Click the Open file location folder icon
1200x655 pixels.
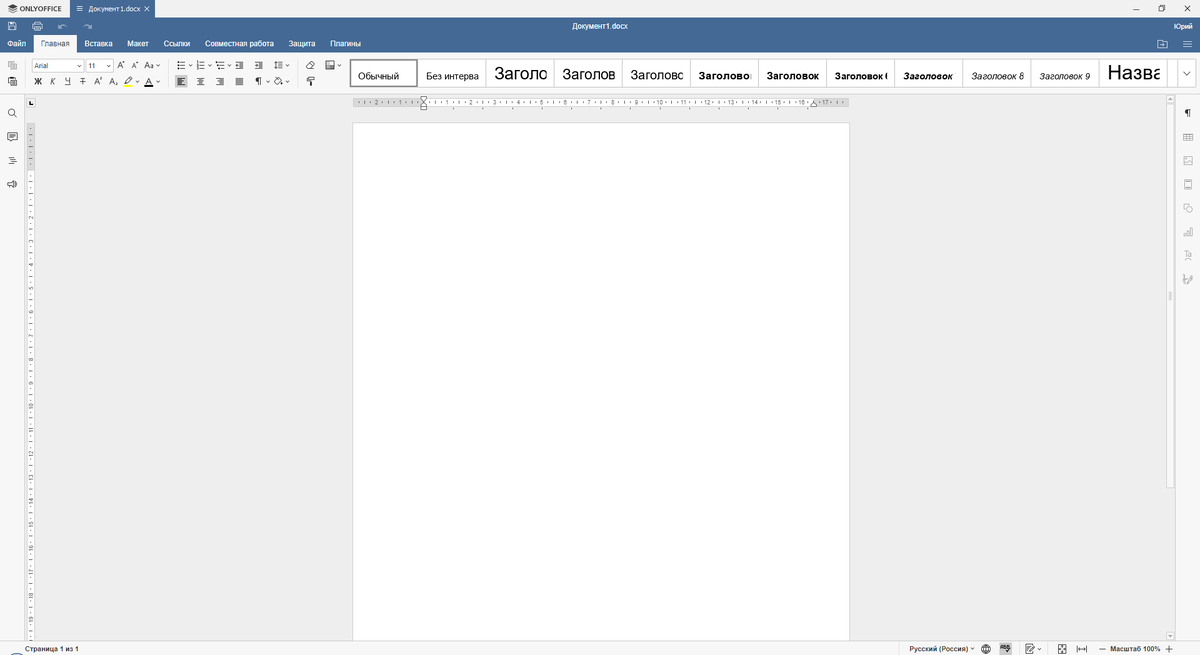(x=1162, y=44)
